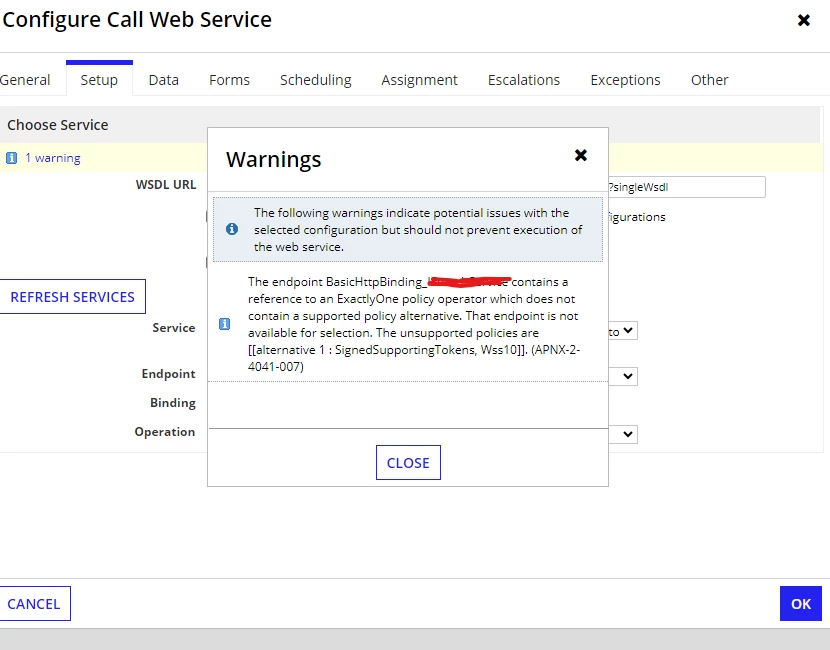830x650 pixels.
Task: Click the info icon beside '1 warning'
Action: [x=12, y=158]
